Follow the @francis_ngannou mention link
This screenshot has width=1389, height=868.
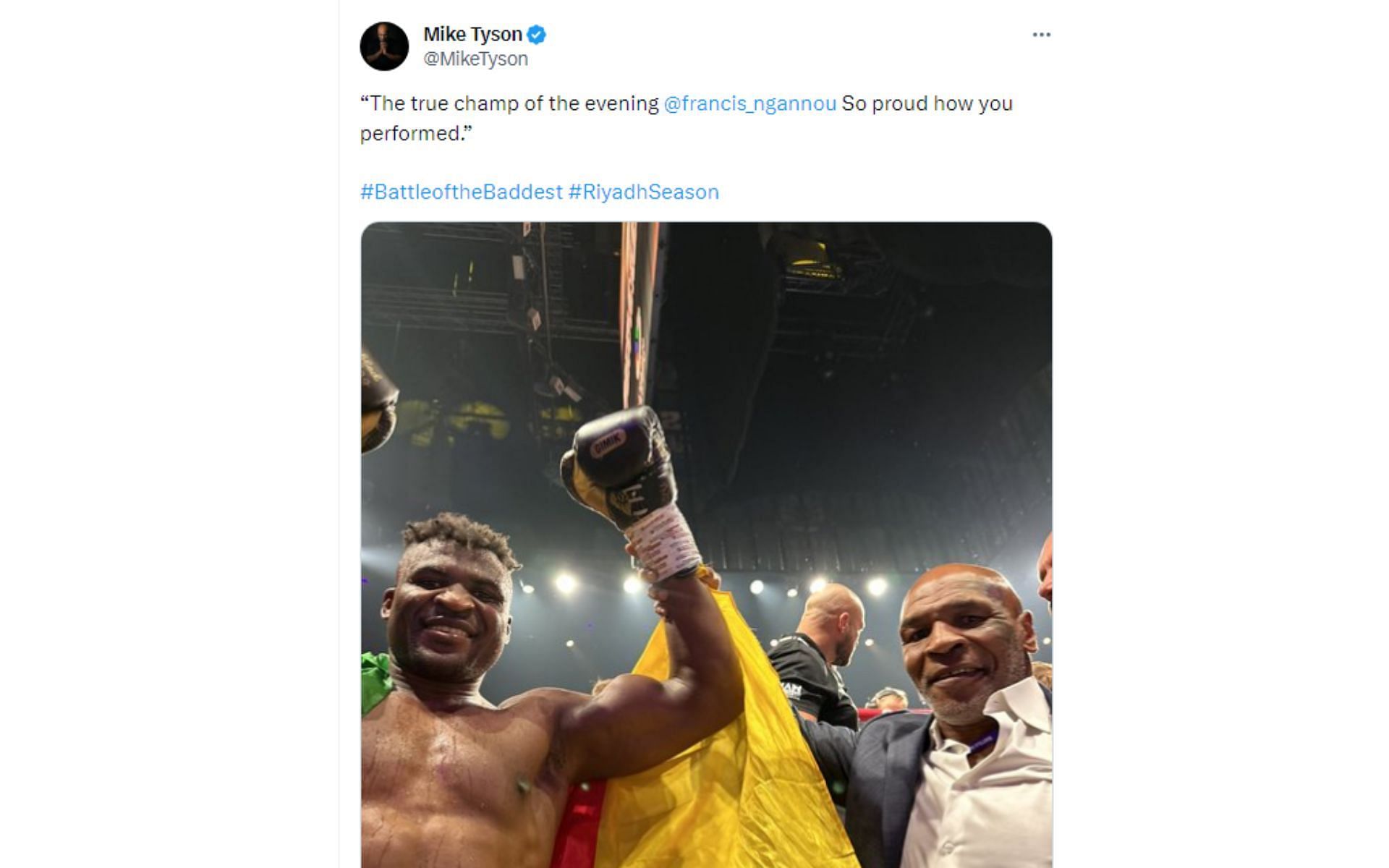point(749,103)
